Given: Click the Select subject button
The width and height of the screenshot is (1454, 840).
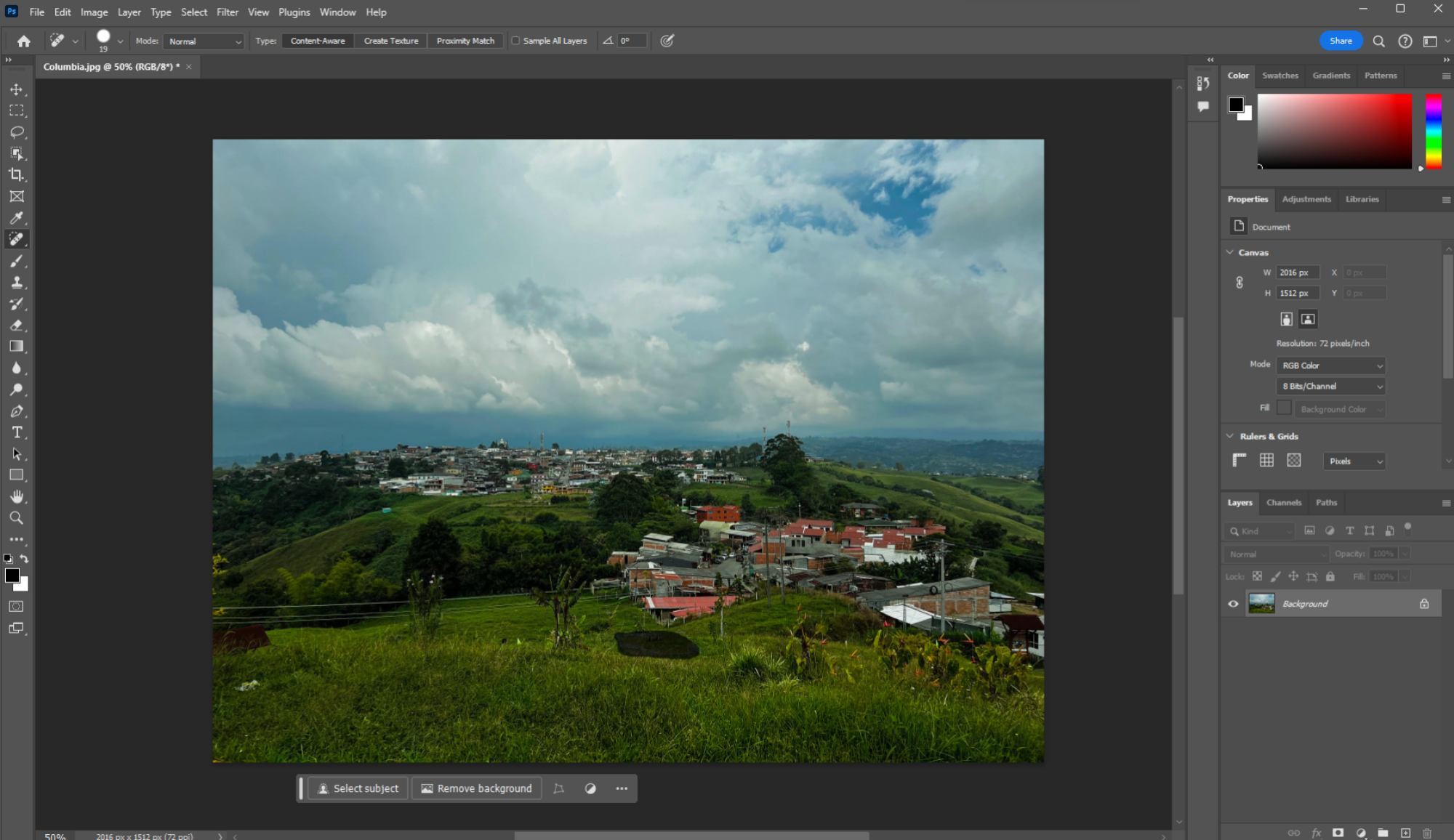Looking at the screenshot, I should click(358, 788).
